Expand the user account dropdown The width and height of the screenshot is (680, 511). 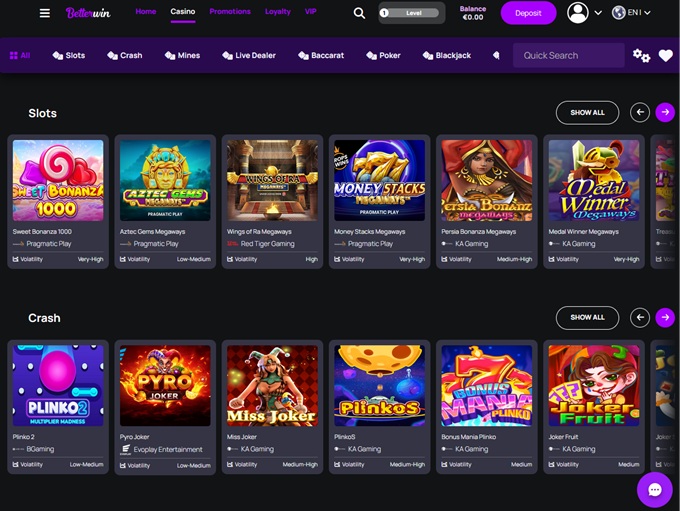(x=584, y=13)
